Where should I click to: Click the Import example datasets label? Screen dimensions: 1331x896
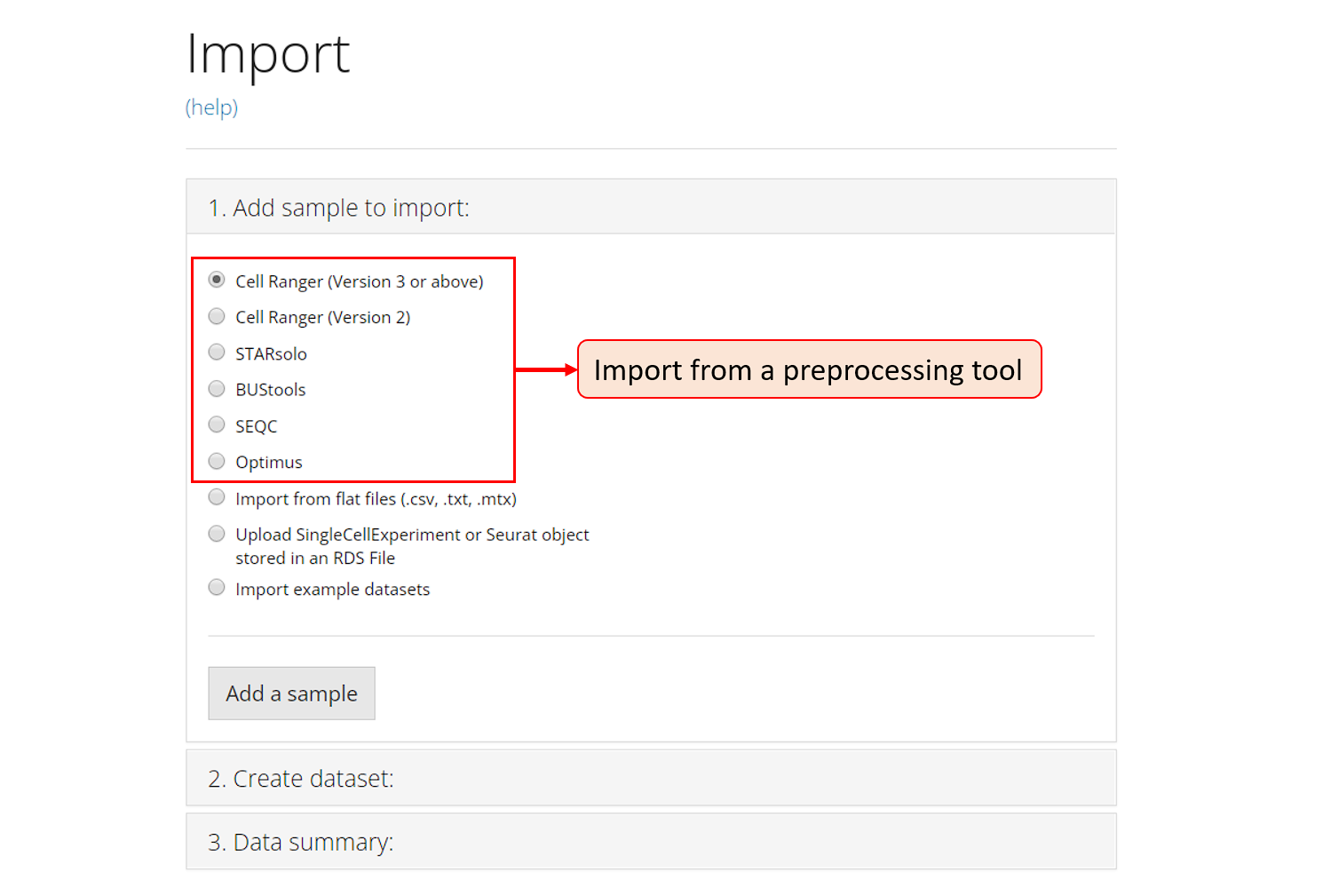pyautogui.click(x=332, y=590)
